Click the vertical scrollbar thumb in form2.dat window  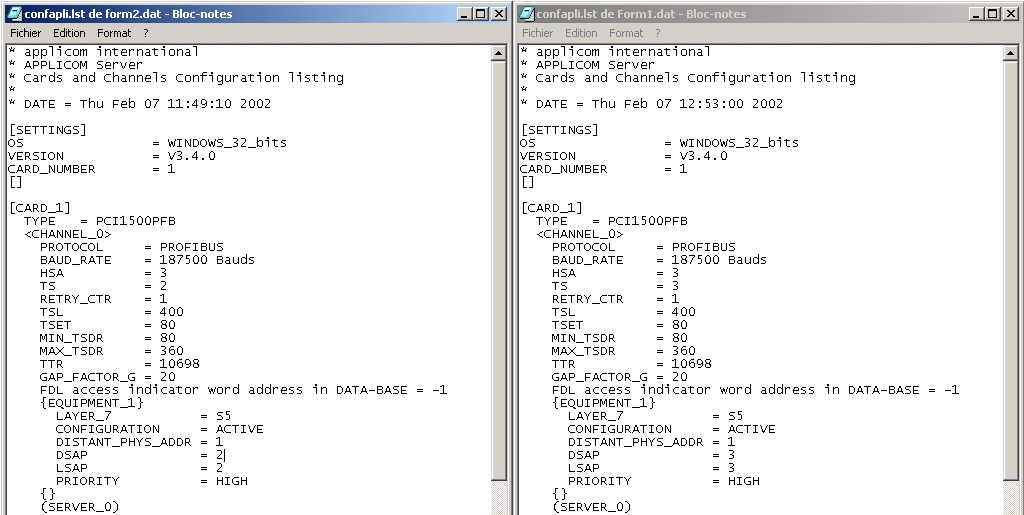click(498, 271)
